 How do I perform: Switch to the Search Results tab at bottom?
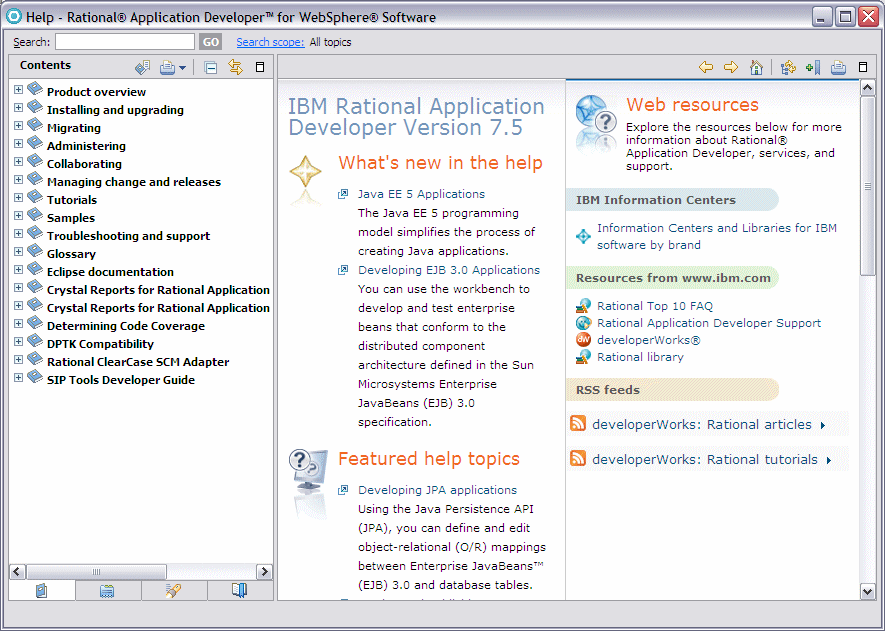pos(173,590)
